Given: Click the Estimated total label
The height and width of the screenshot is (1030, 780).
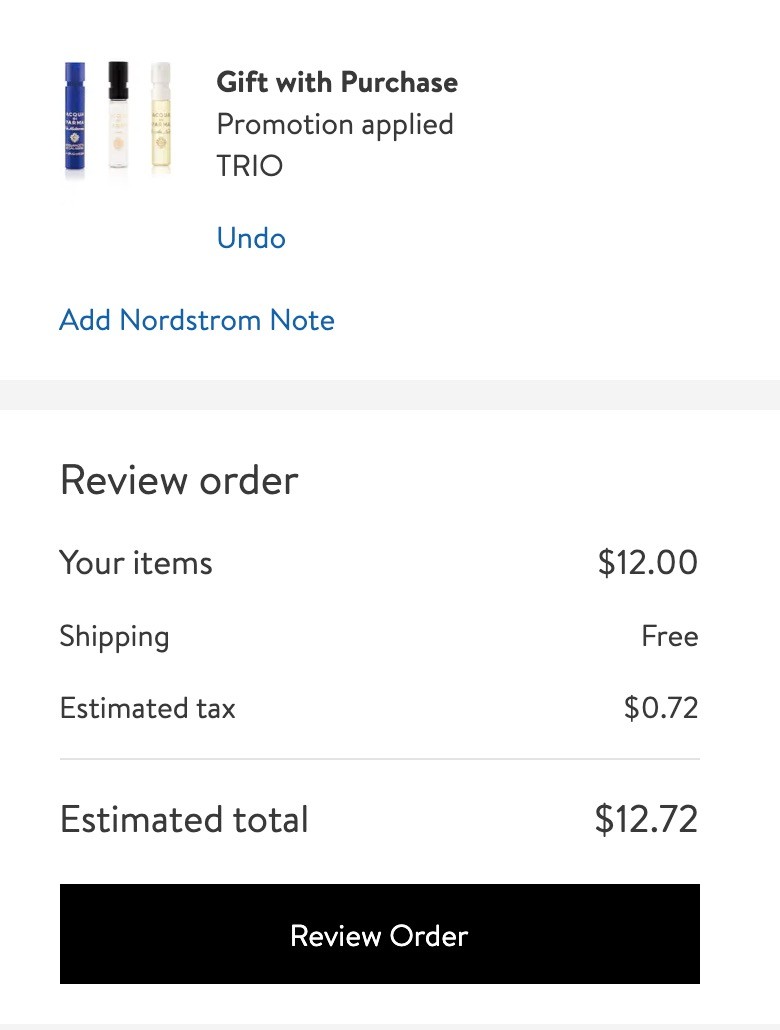Looking at the screenshot, I should (x=184, y=819).
